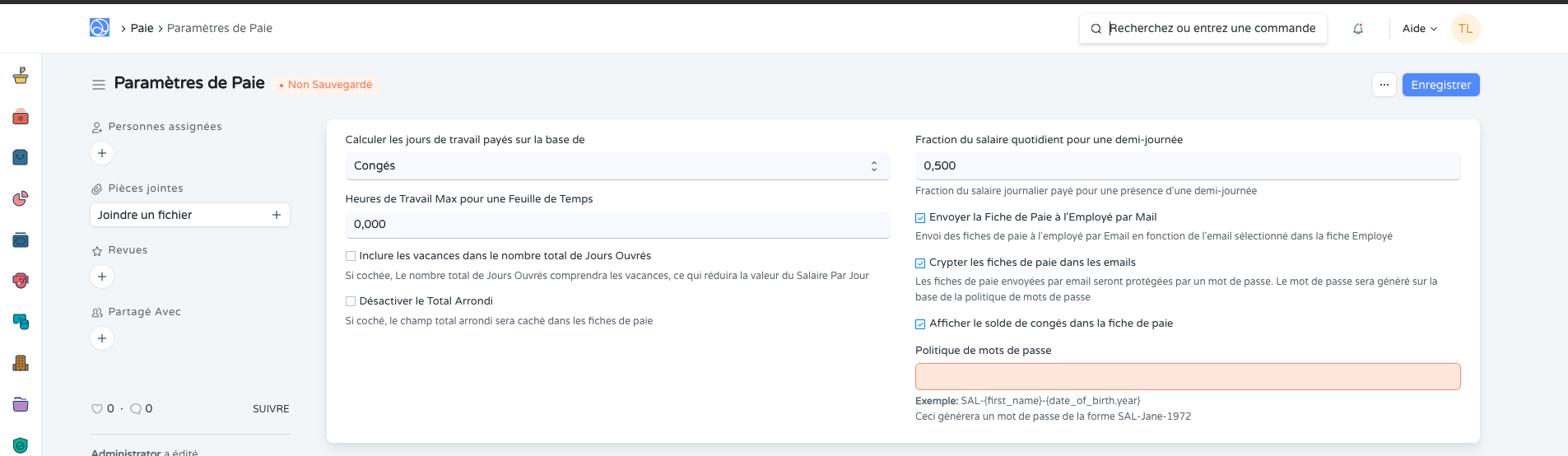The height and width of the screenshot is (456, 1568).
Task: Navigate to Paie breadcrumb
Action: (x=142, y=28)
